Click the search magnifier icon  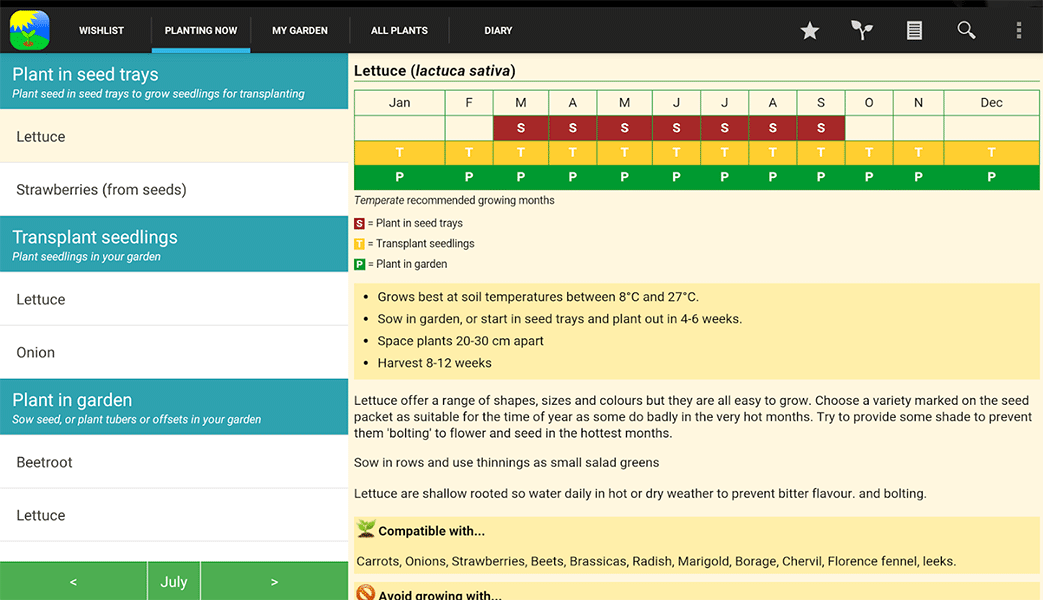966,31
